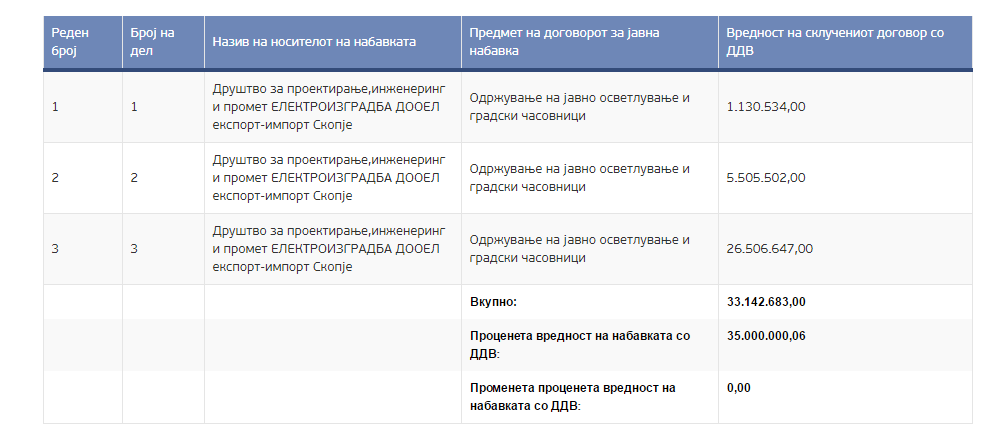Viewport: 981px width, 426px height.
Task: Select the total amount 33.142.683,00
Action: coord(767,301)
